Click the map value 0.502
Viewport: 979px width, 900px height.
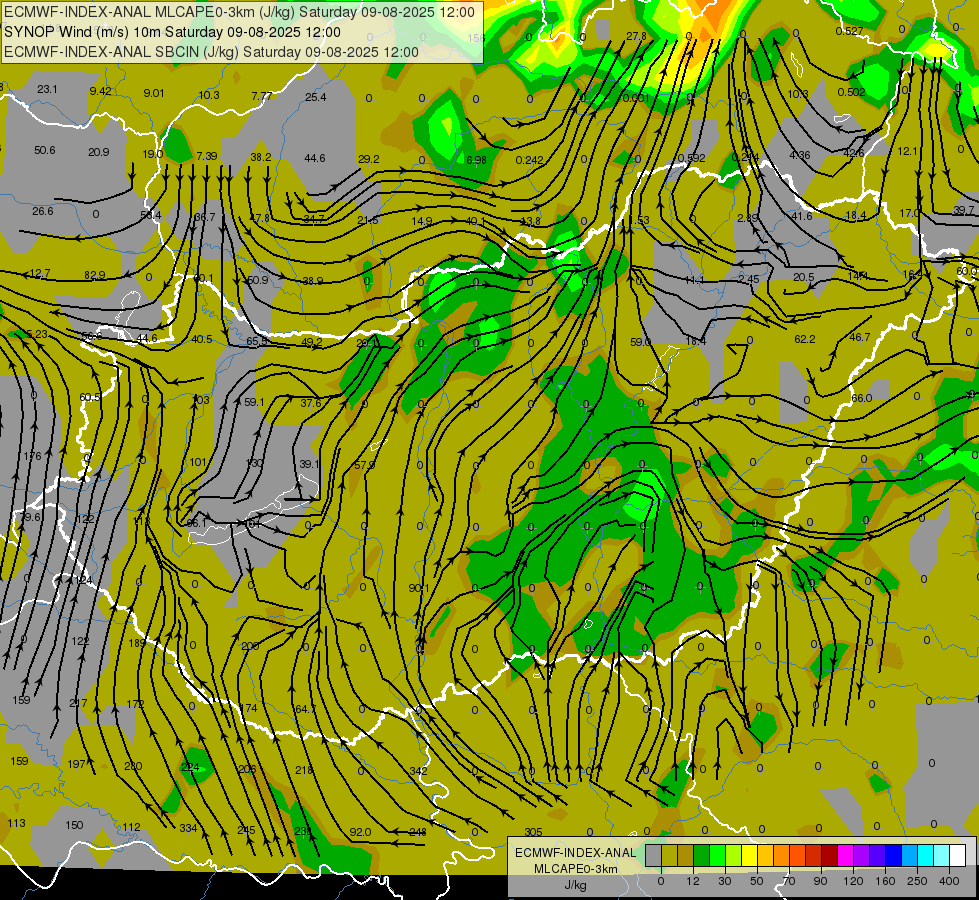pyautogui.click(x=851, y=92)
